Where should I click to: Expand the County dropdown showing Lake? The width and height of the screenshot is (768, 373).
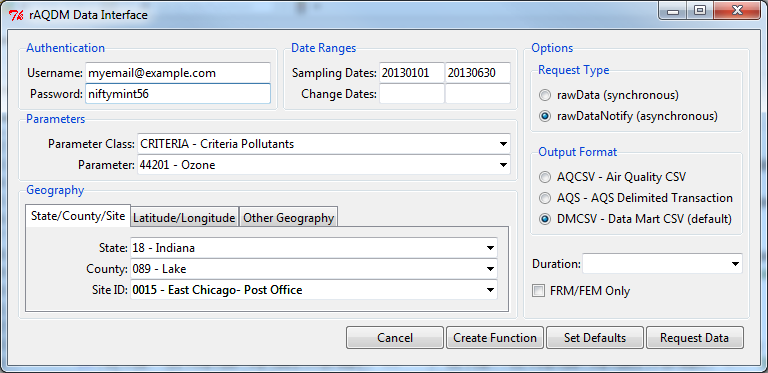pos(314,269)
